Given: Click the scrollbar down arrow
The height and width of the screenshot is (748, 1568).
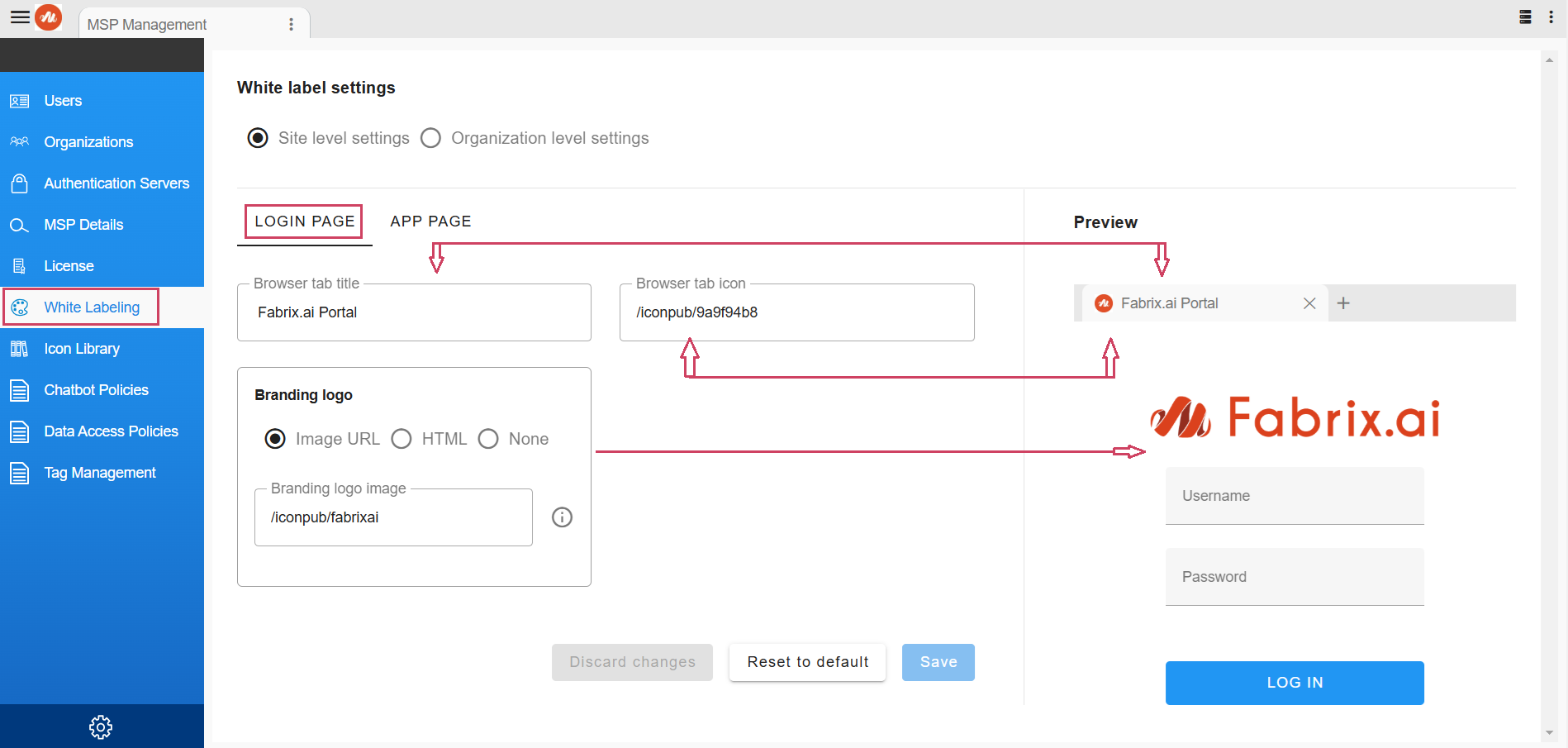Looking at the screenshot, I should tap(1549, 733).
